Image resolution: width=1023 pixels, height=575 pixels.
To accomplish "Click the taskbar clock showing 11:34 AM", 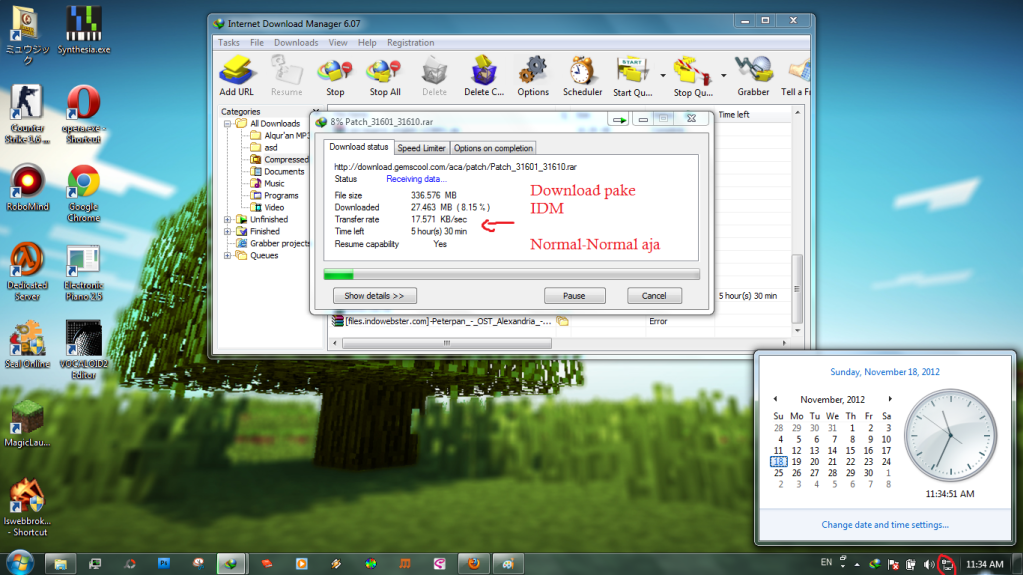I will point(985,564).
